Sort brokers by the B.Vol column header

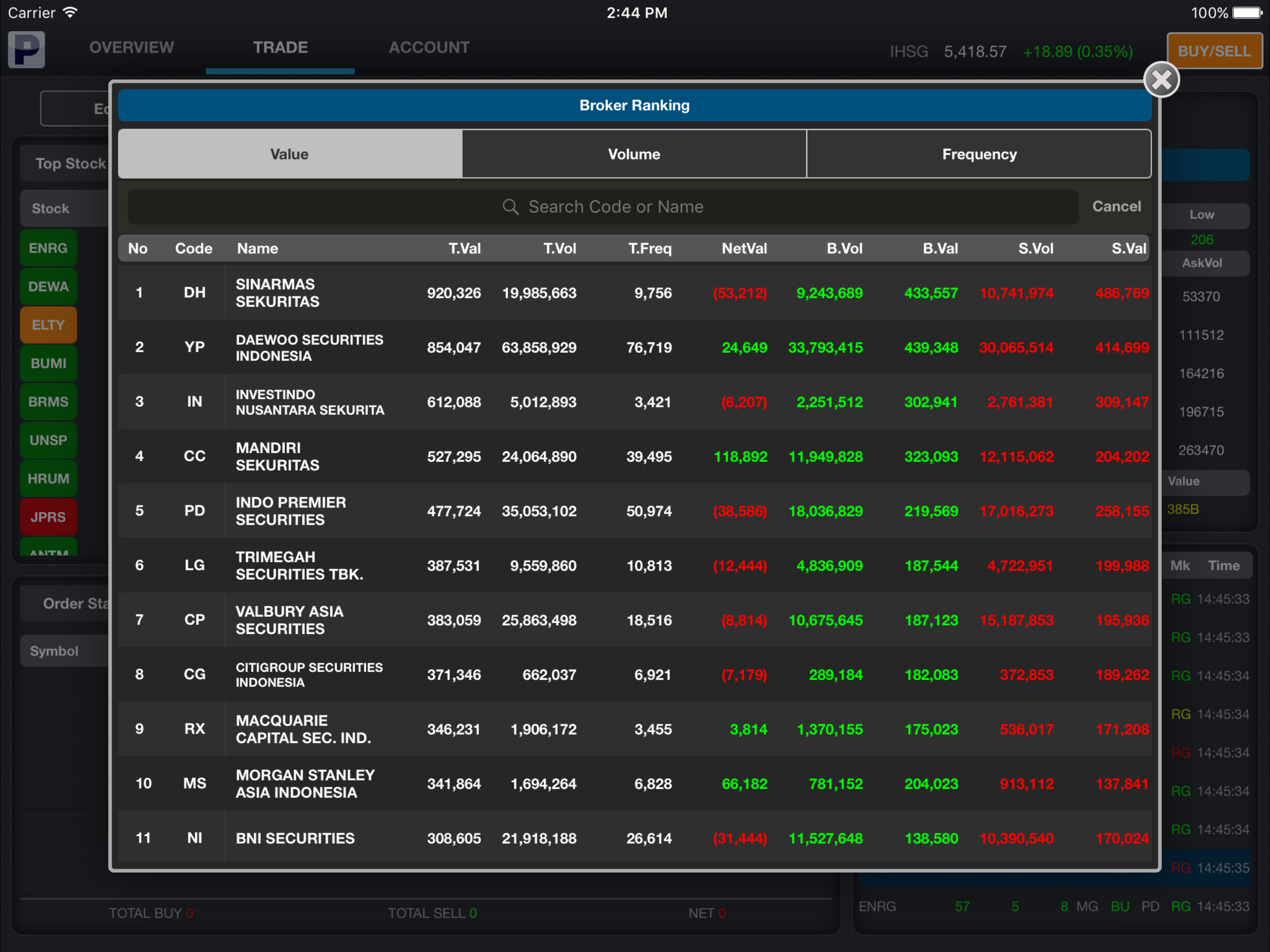pos(845,249)
